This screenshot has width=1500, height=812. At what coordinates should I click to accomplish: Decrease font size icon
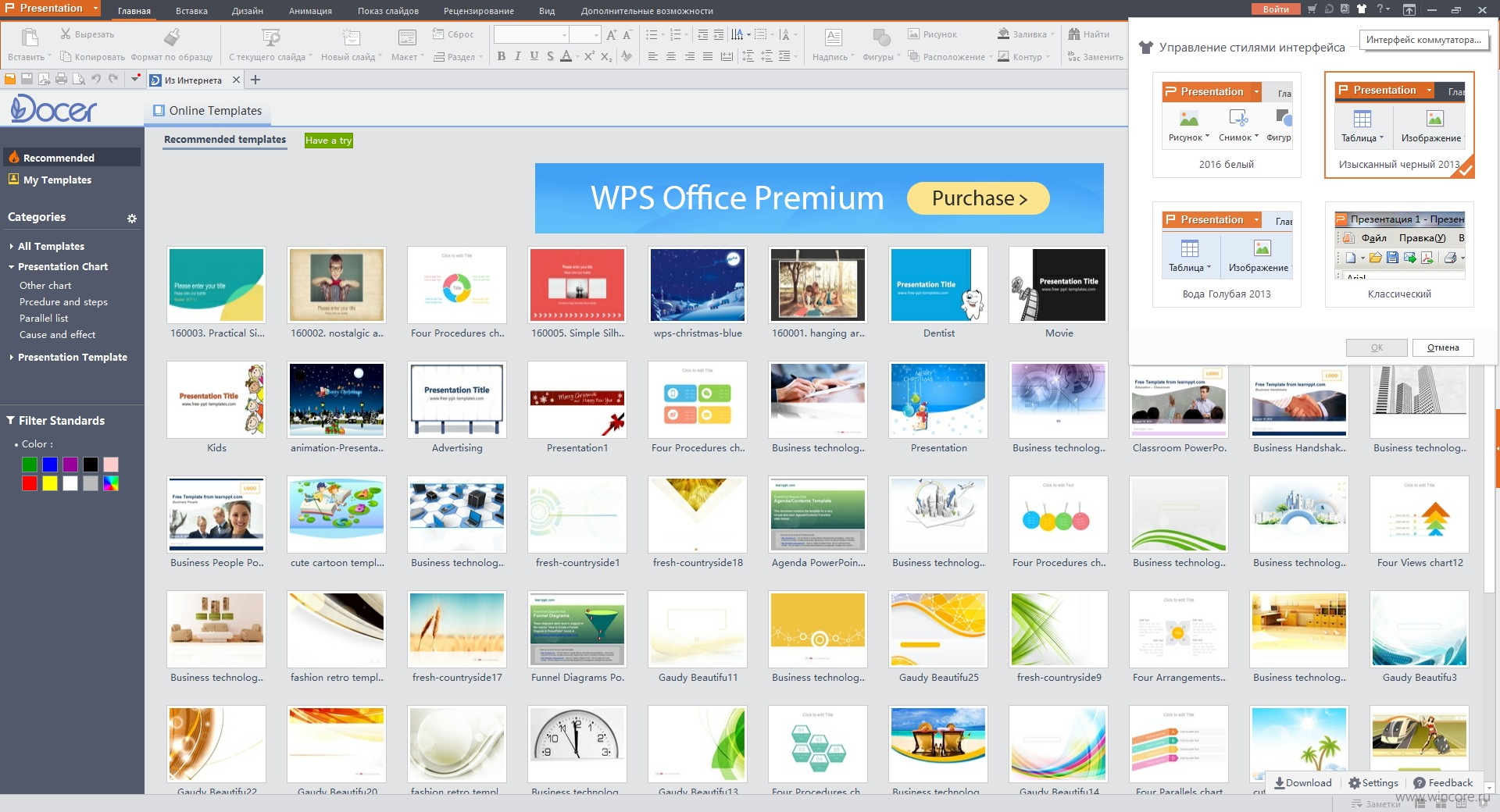(x=627, y=34)
